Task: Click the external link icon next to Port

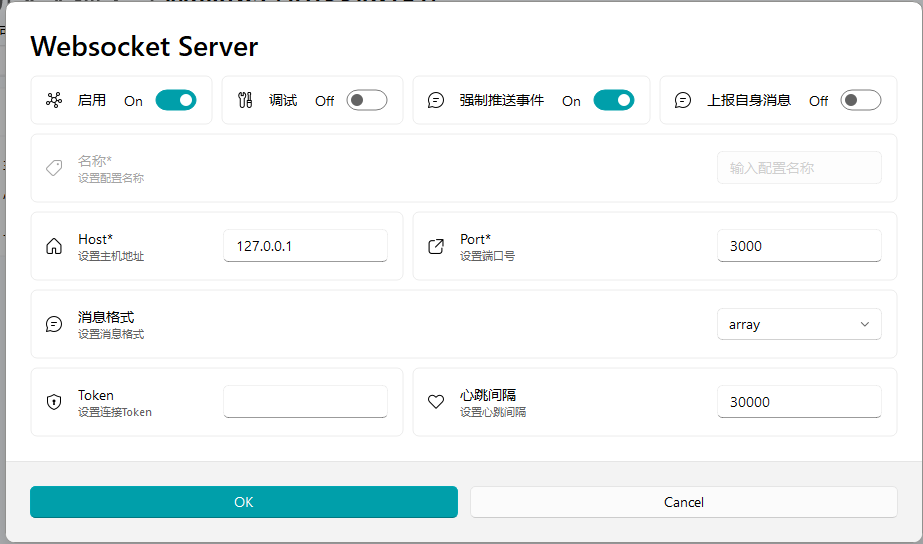Action: pos(436,246)
